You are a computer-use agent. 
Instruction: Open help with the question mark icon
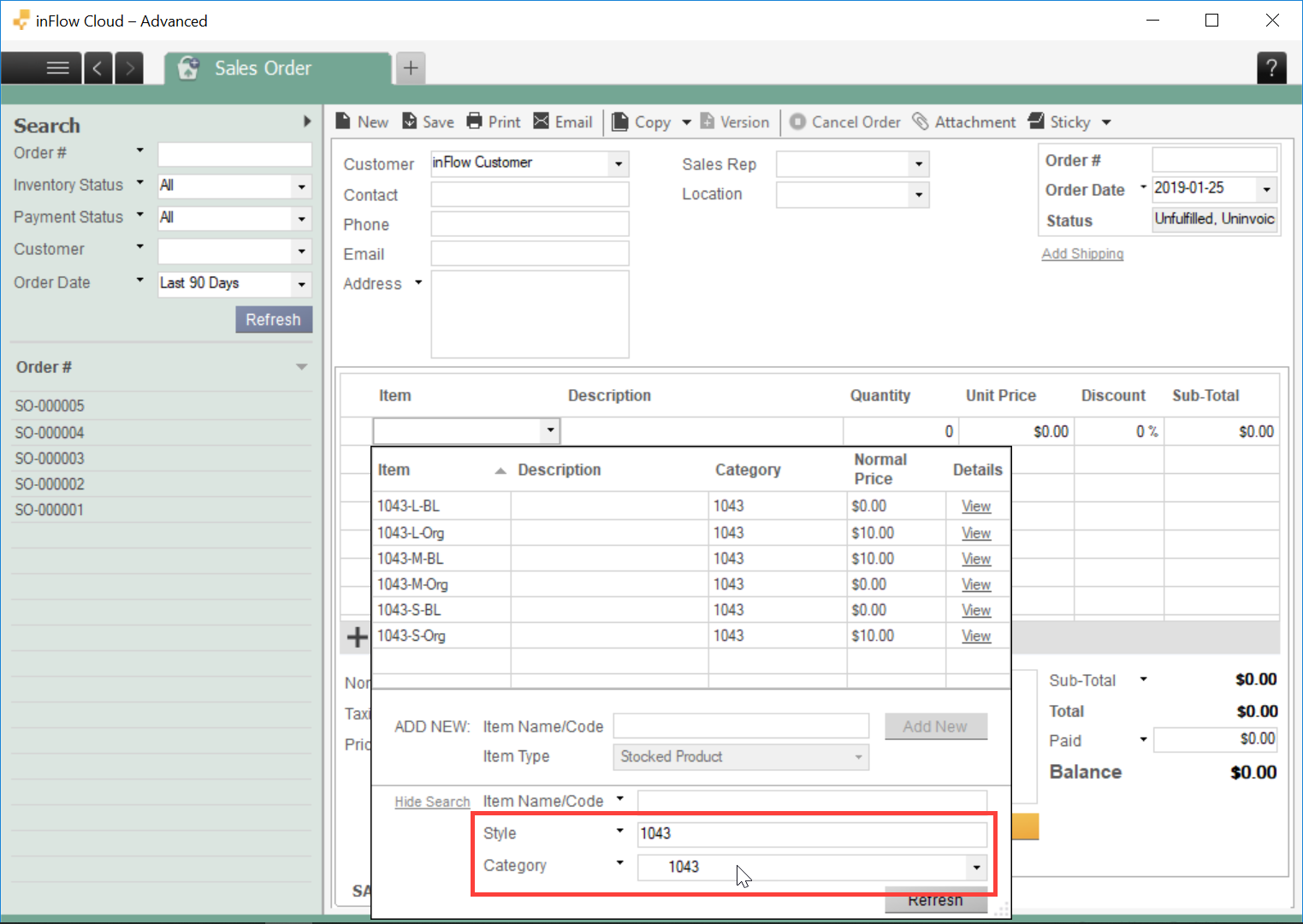1271,68
